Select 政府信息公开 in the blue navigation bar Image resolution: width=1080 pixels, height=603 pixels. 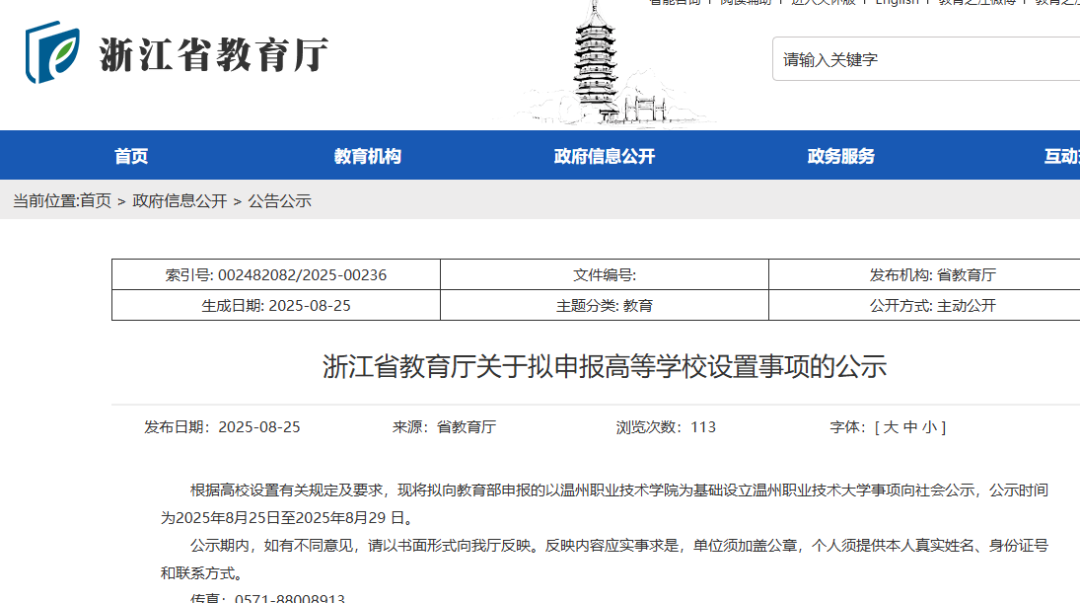[604, 156]
